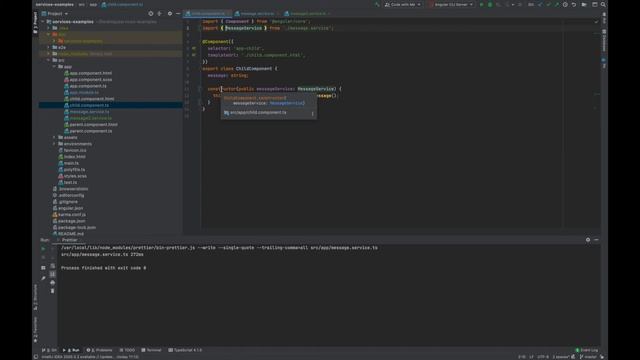Click the build hammer icon
The image size is (640, 360).
377,4
